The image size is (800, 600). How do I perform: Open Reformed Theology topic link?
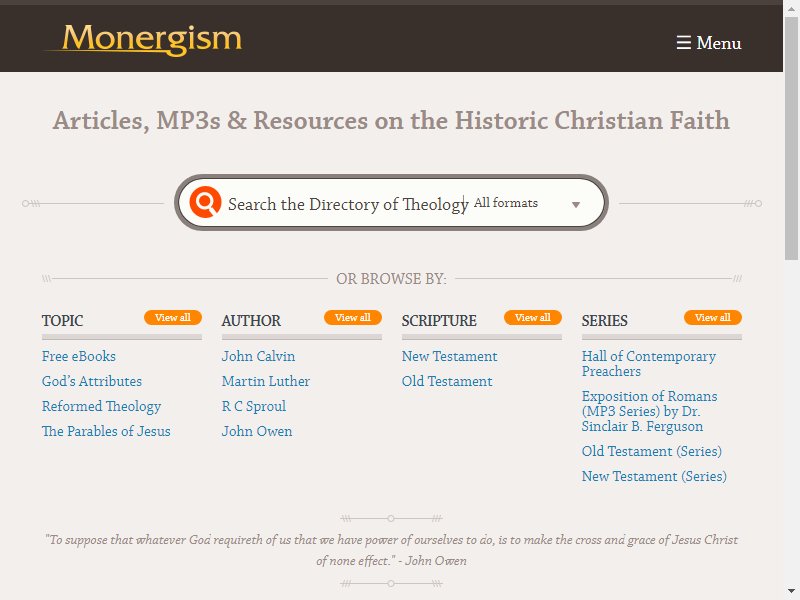click(101, 406)
